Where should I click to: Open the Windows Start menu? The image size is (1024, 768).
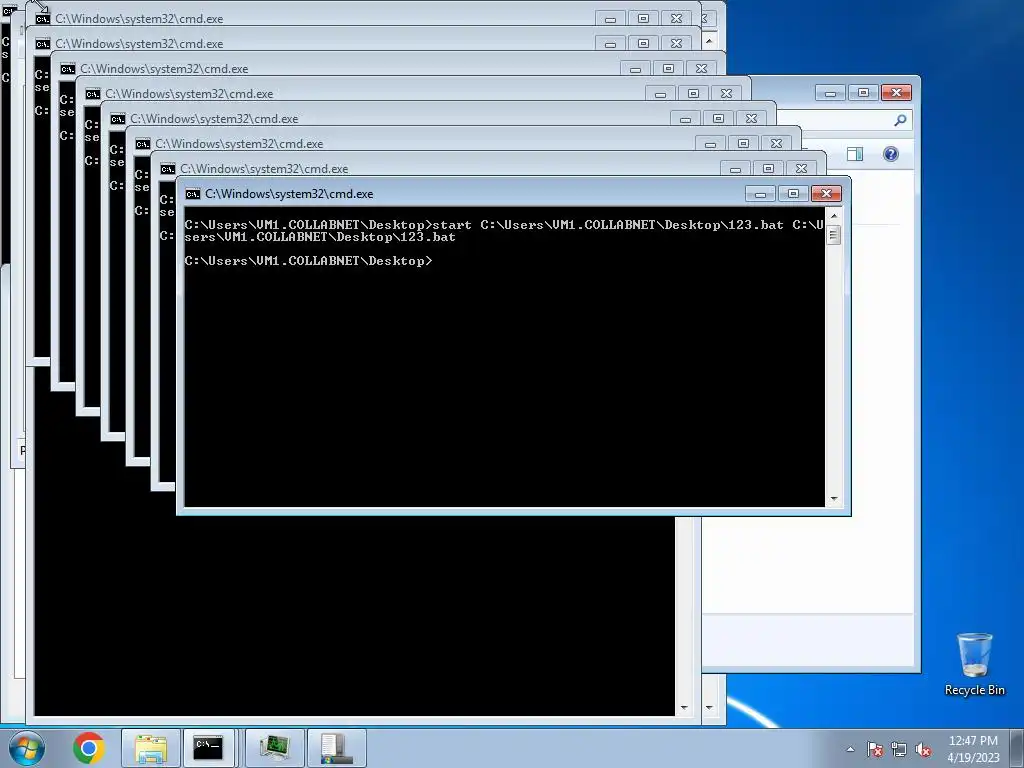27,748
